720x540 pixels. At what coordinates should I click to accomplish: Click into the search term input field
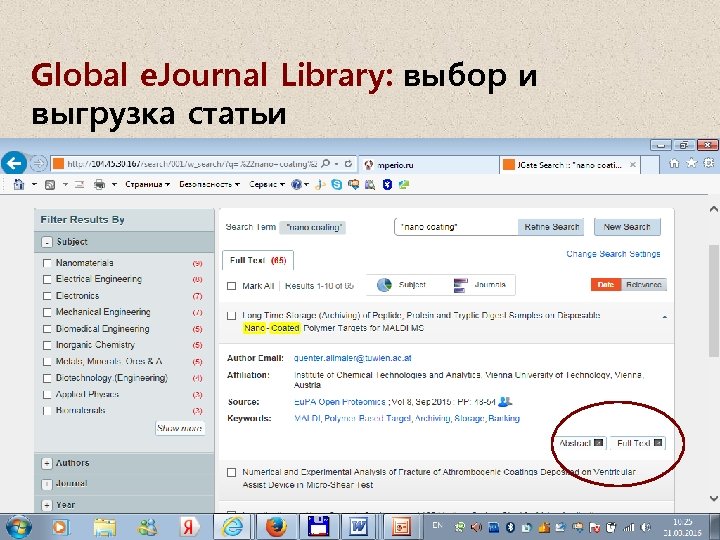pyautogui.click(x=456, y=227)
